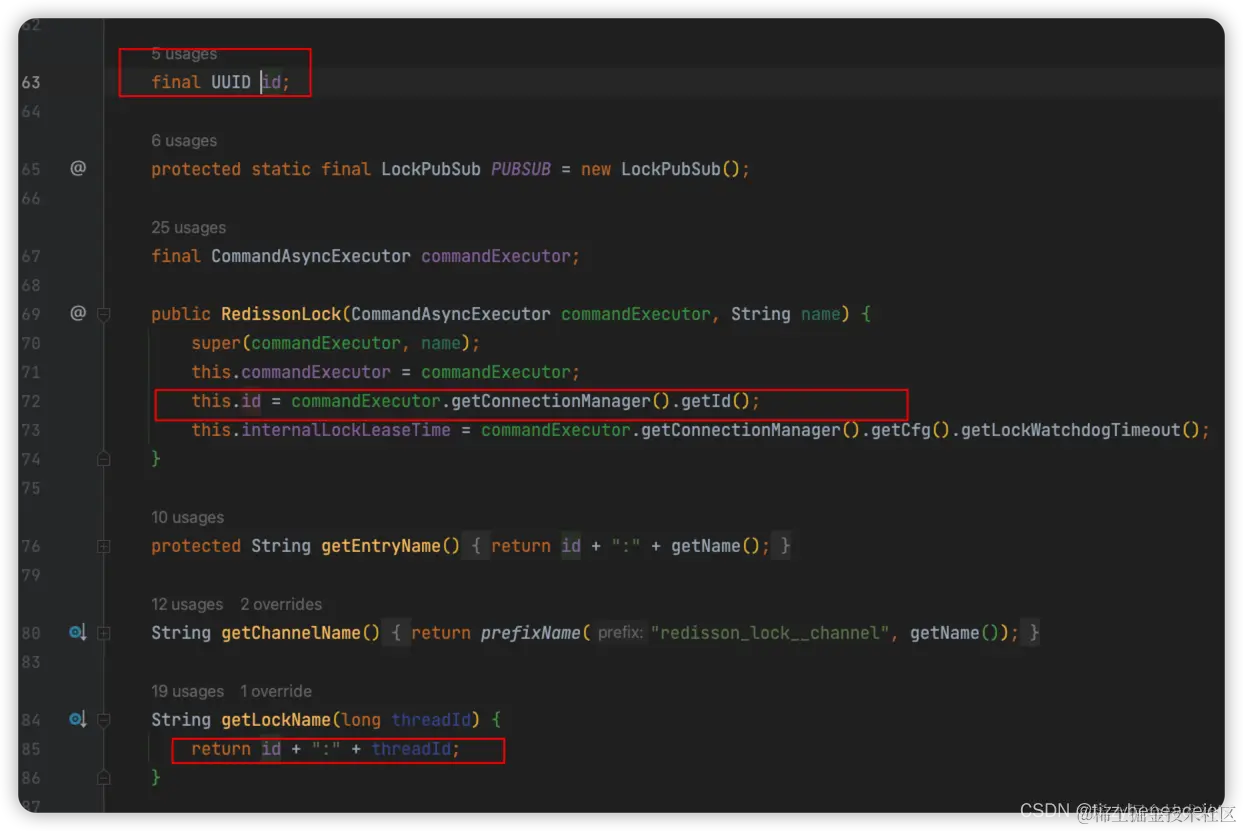Click 'CommandAsyncExecutor' type on line 67
Viewport: 1243px width, 831px height.
[x=311, y=256]
